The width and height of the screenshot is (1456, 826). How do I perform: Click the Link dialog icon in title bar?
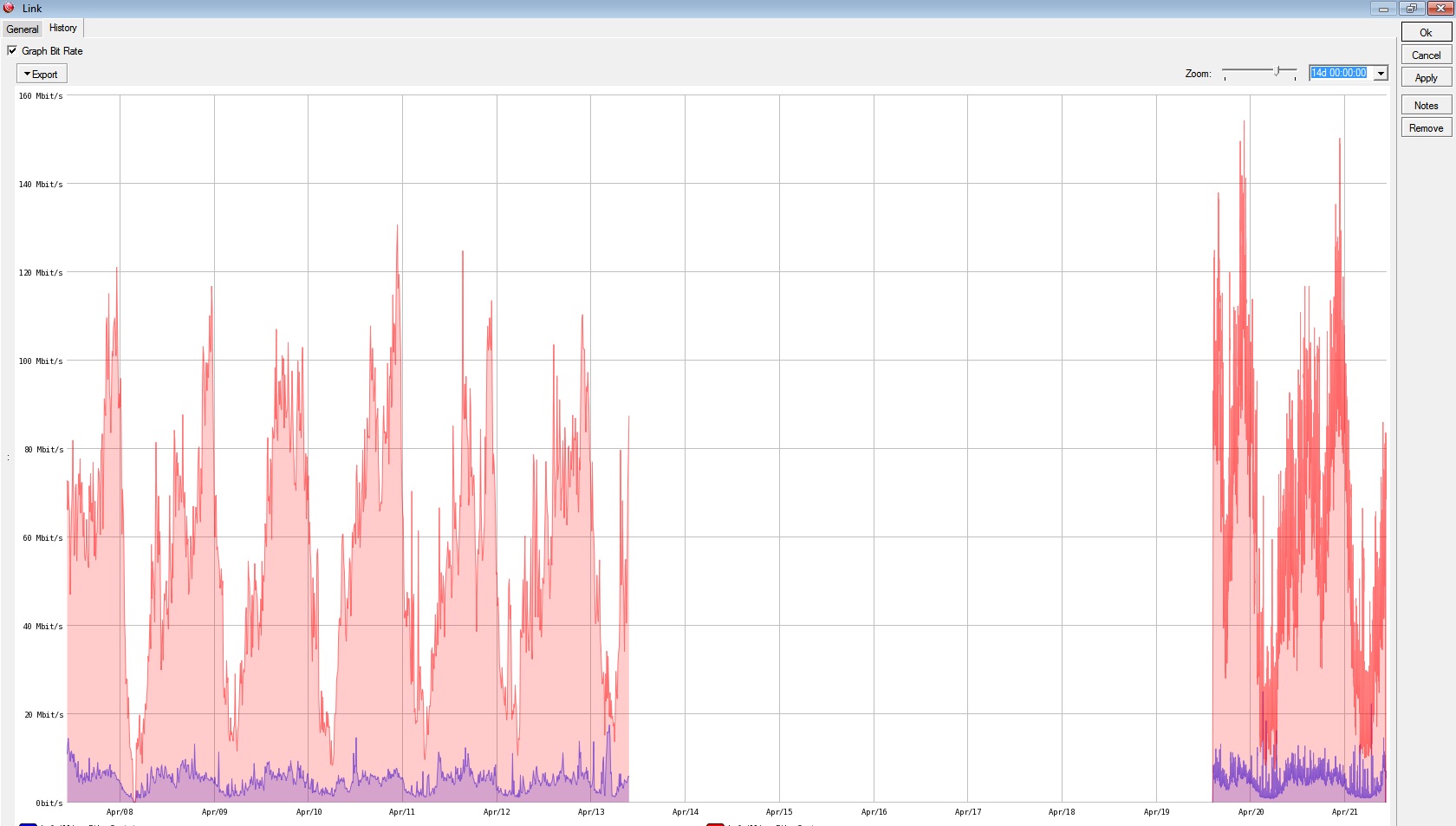coord(9,8)
